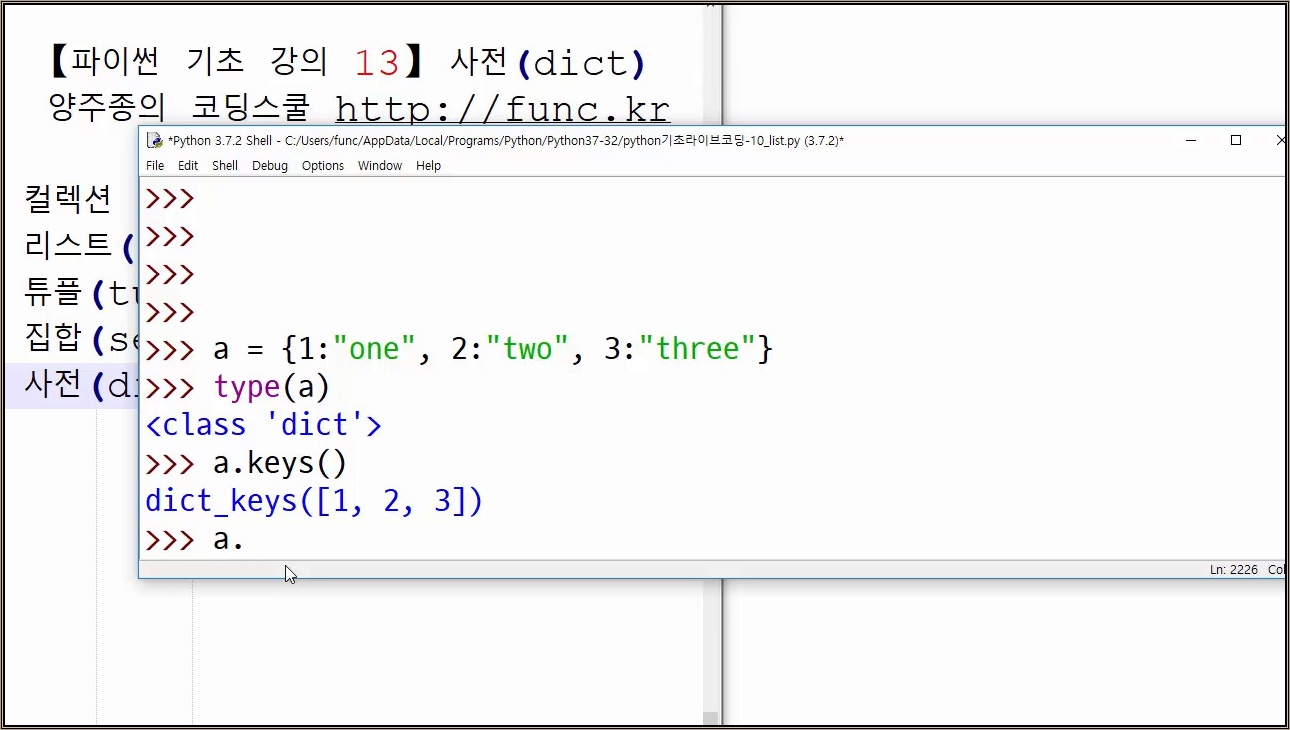
Task: Click the 'a.' prompt input line
Action: pos(195,540)
